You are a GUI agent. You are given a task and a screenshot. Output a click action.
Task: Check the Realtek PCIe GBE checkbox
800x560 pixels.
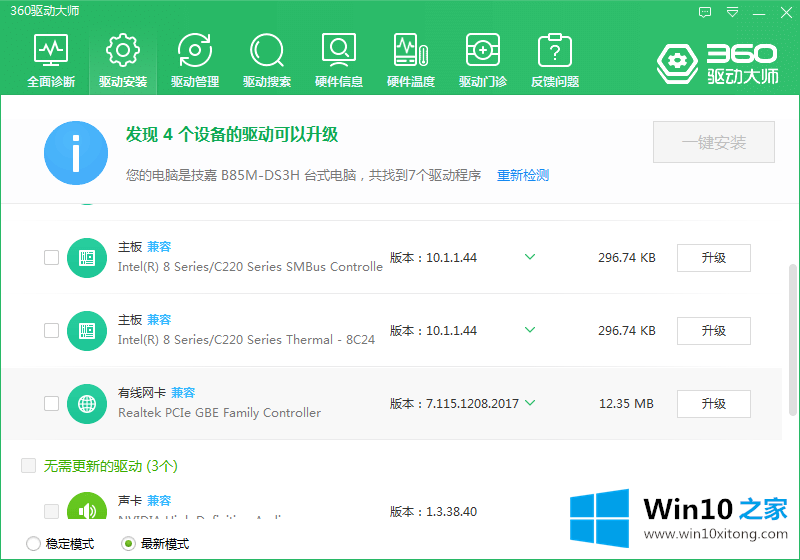[x=52, y=403]
